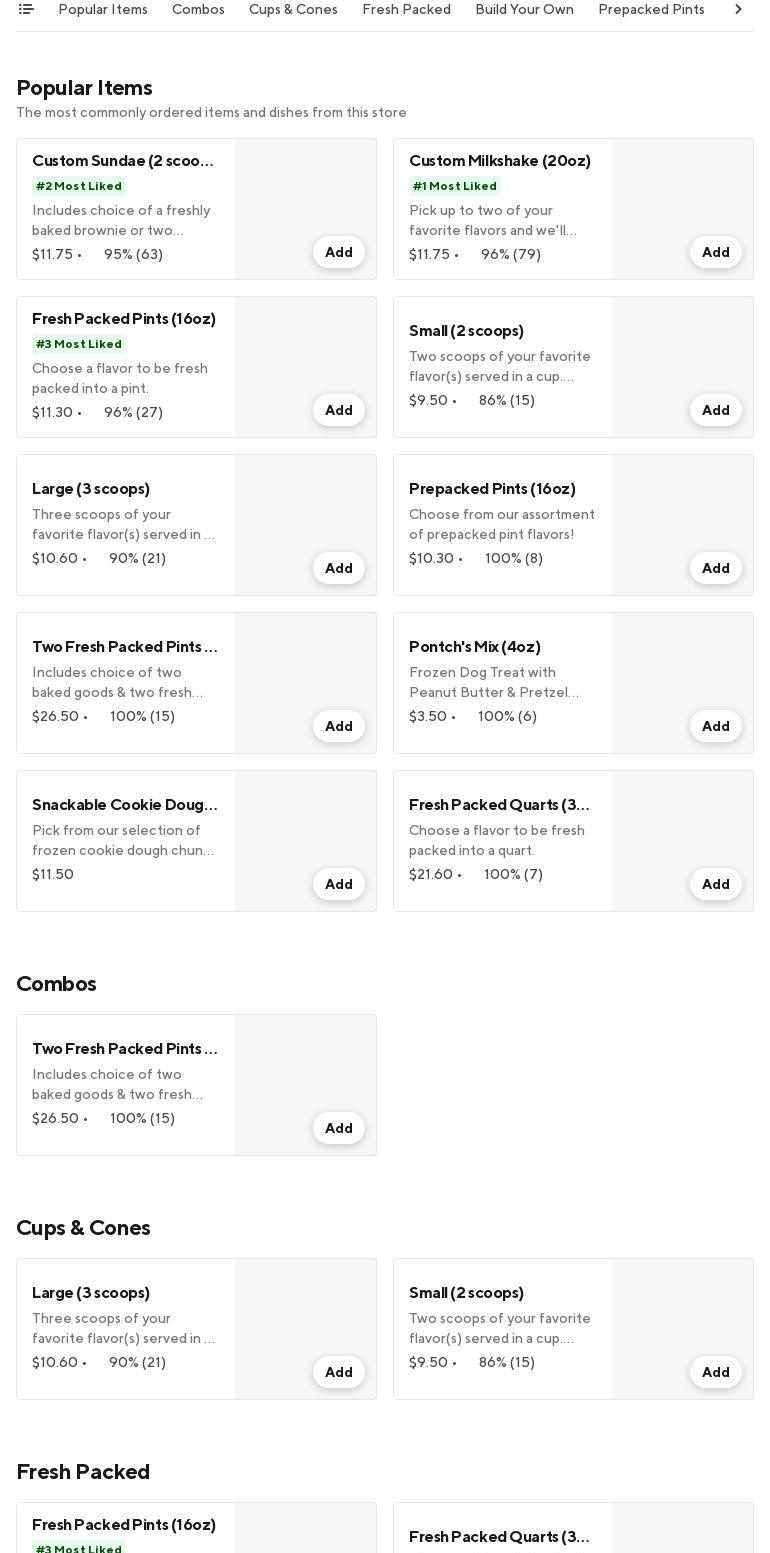Select the Cups & Cones tab
This screenshot has width=770, height=1553.
tap(293, 9)
